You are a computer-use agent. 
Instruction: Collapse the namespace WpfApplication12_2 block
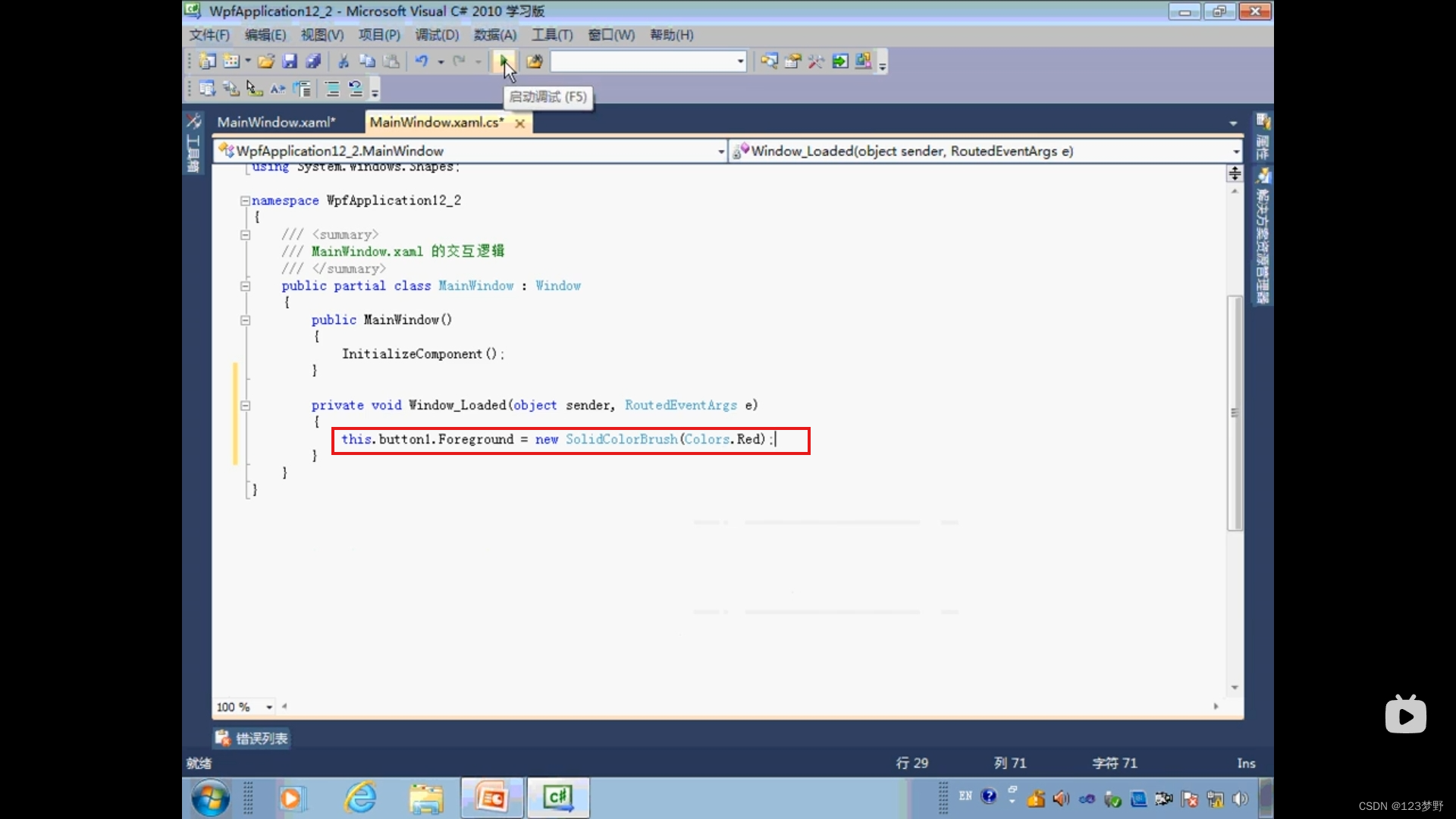click(x=245, y=201)
